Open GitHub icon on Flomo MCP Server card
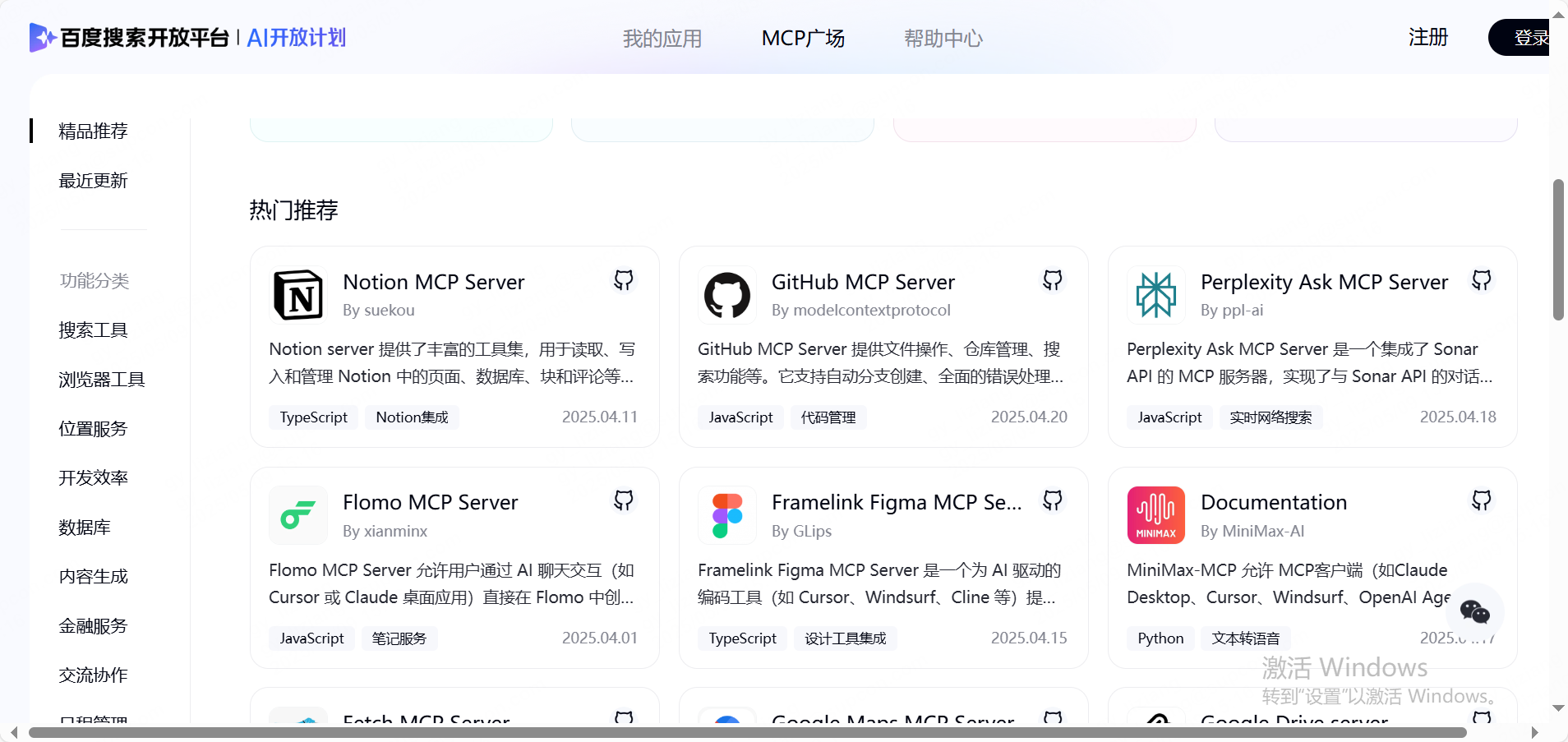This screenshot has width=1568, height=742. point(624,500)
